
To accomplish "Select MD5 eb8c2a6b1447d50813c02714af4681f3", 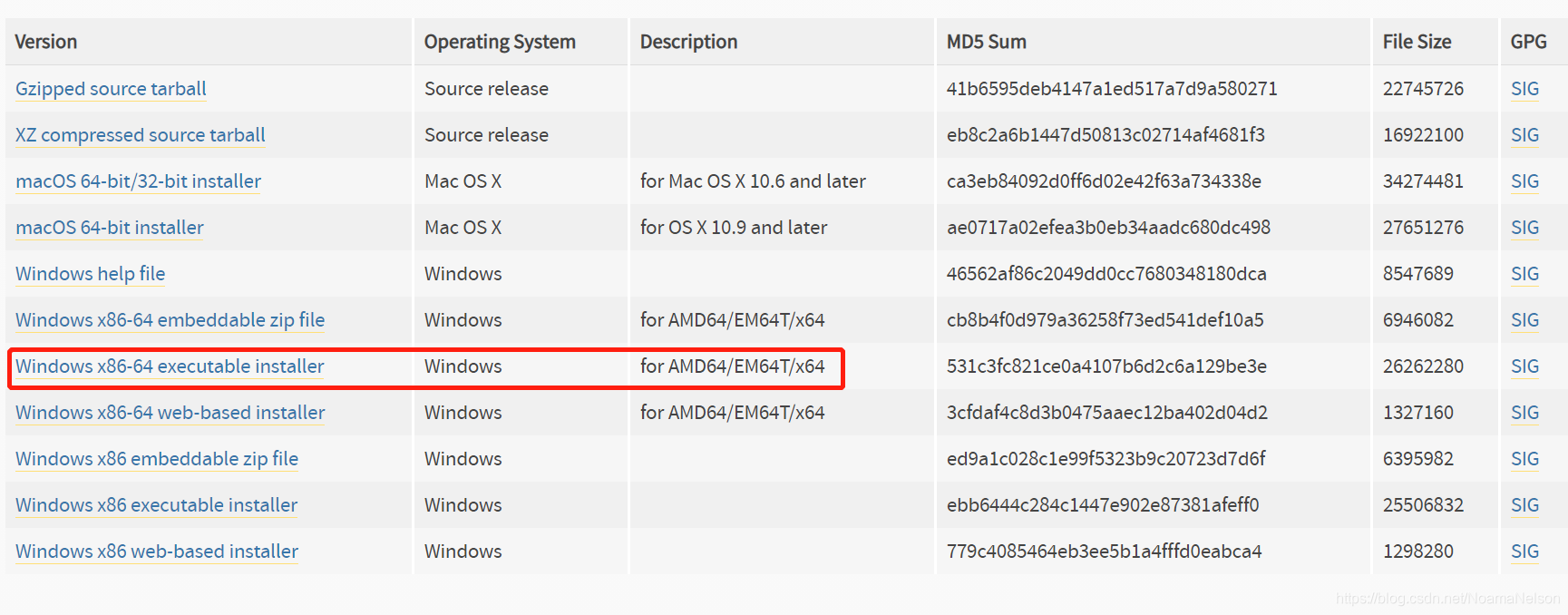I will tap(1105, 135).
